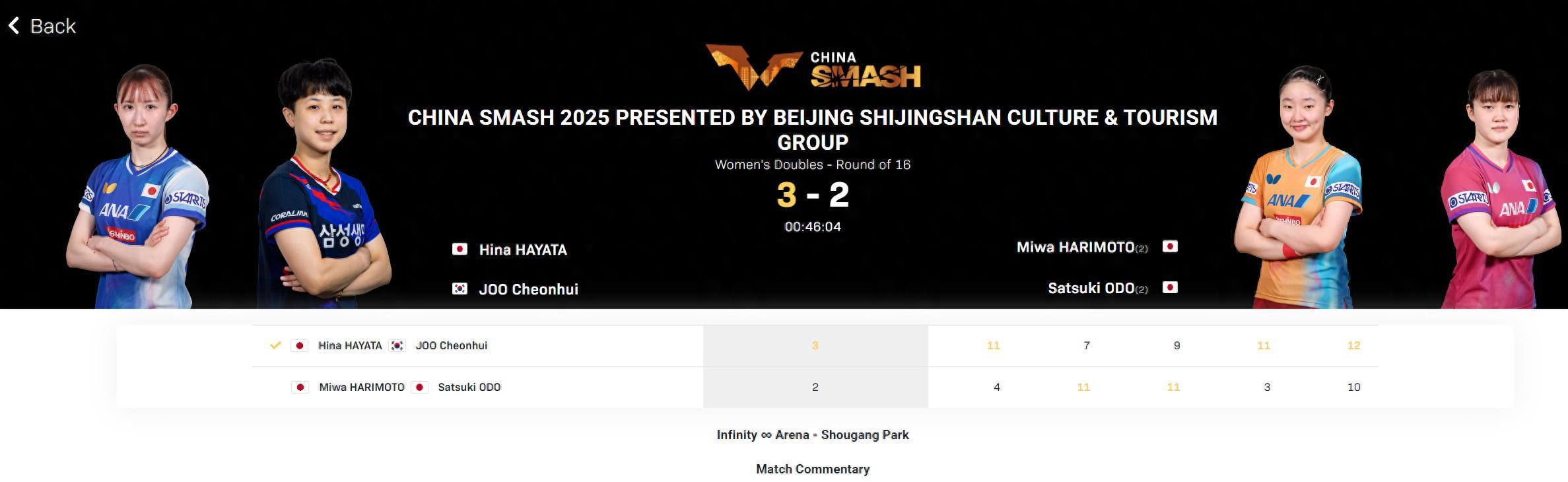The height and width of the screenshot is (482, 1568).
Task: Select JOO Cheonhui name in header
Action: click(528, 289)
